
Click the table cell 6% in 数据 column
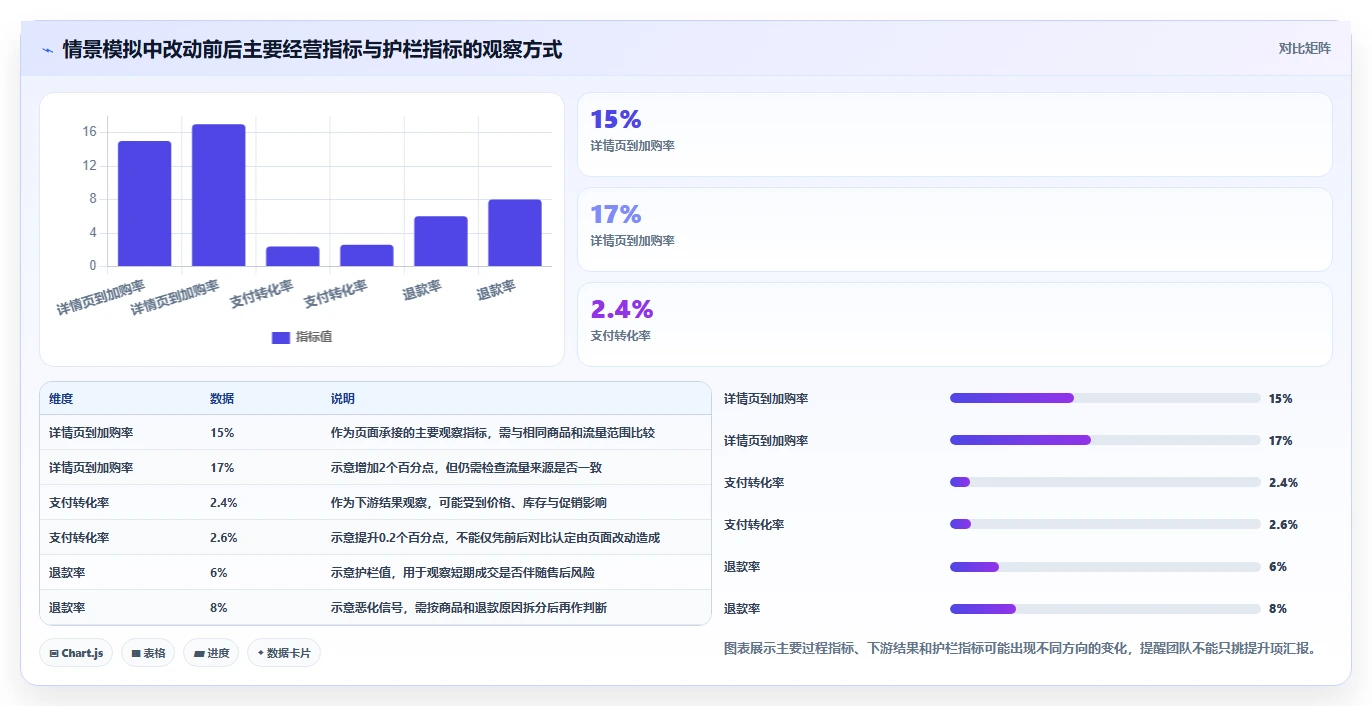[219, 573]
